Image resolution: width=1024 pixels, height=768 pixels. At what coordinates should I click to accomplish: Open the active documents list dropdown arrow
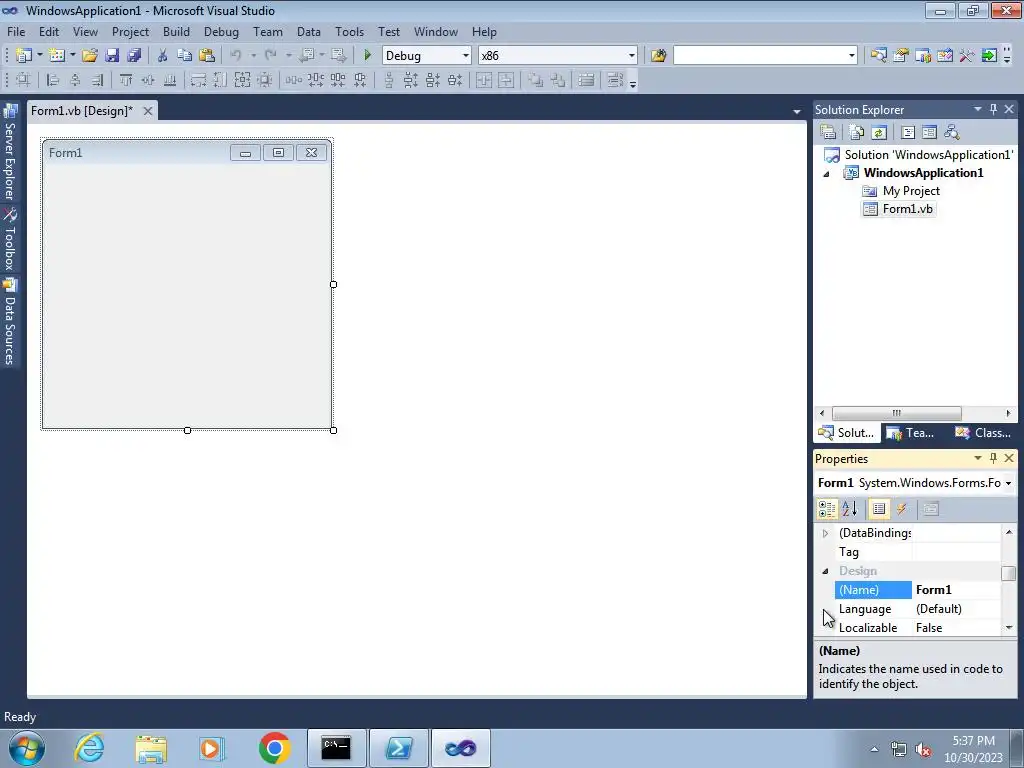click(x=797, y=112)
